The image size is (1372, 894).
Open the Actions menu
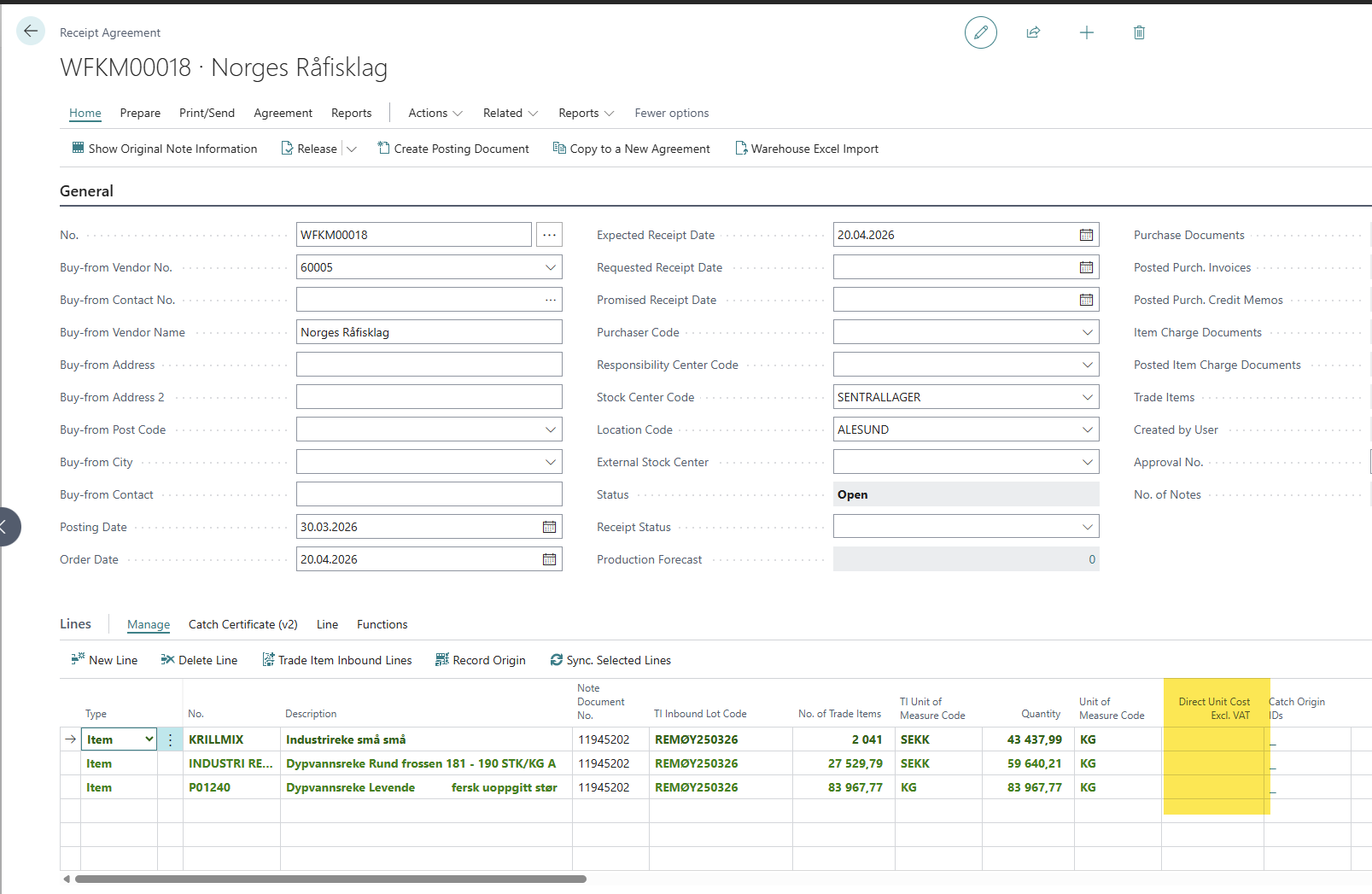click(x=435, y=113)
